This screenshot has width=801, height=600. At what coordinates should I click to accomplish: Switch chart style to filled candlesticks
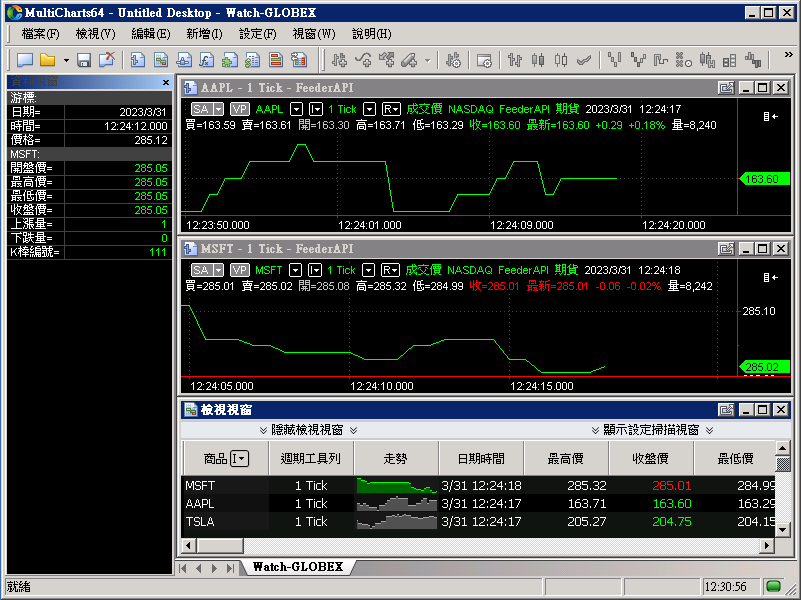pos(538,60)
